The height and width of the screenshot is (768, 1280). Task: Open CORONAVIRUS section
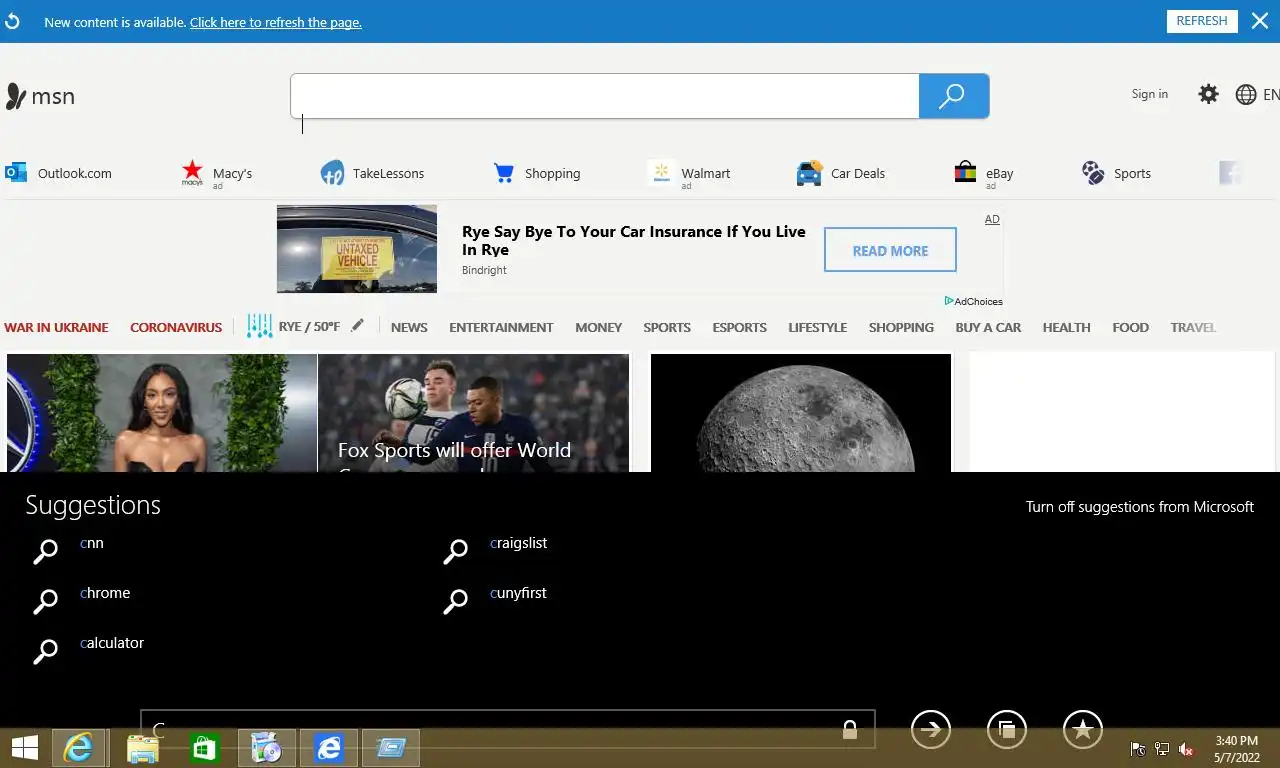(176, 327)
